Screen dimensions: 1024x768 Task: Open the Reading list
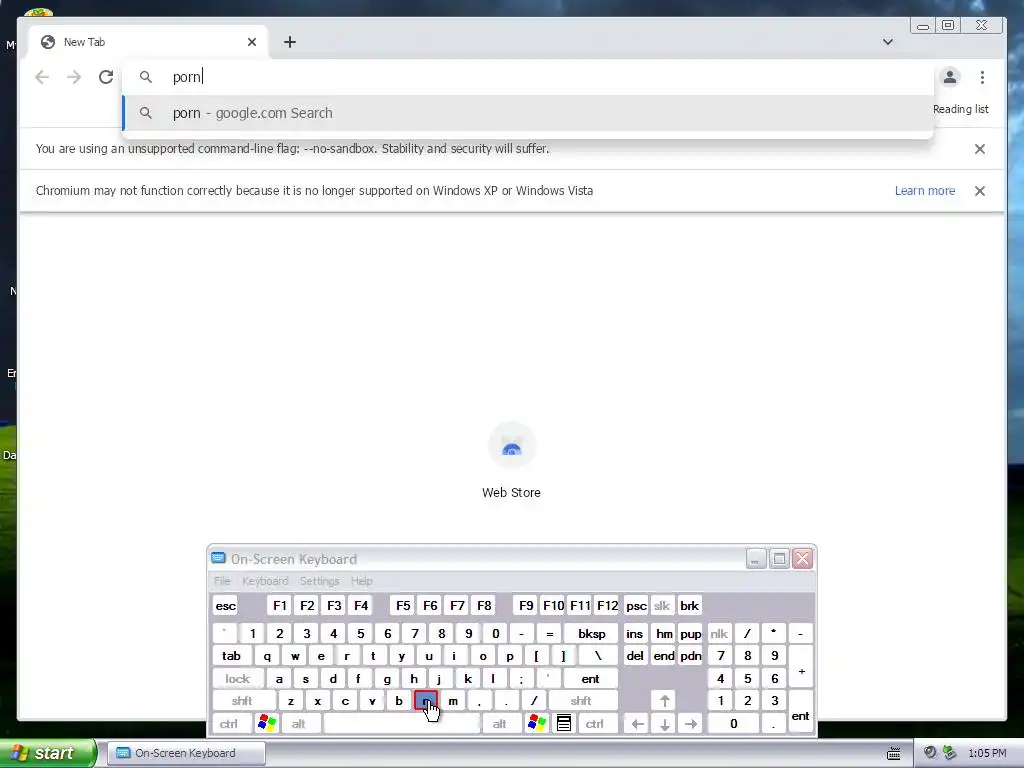coord(961,109)
